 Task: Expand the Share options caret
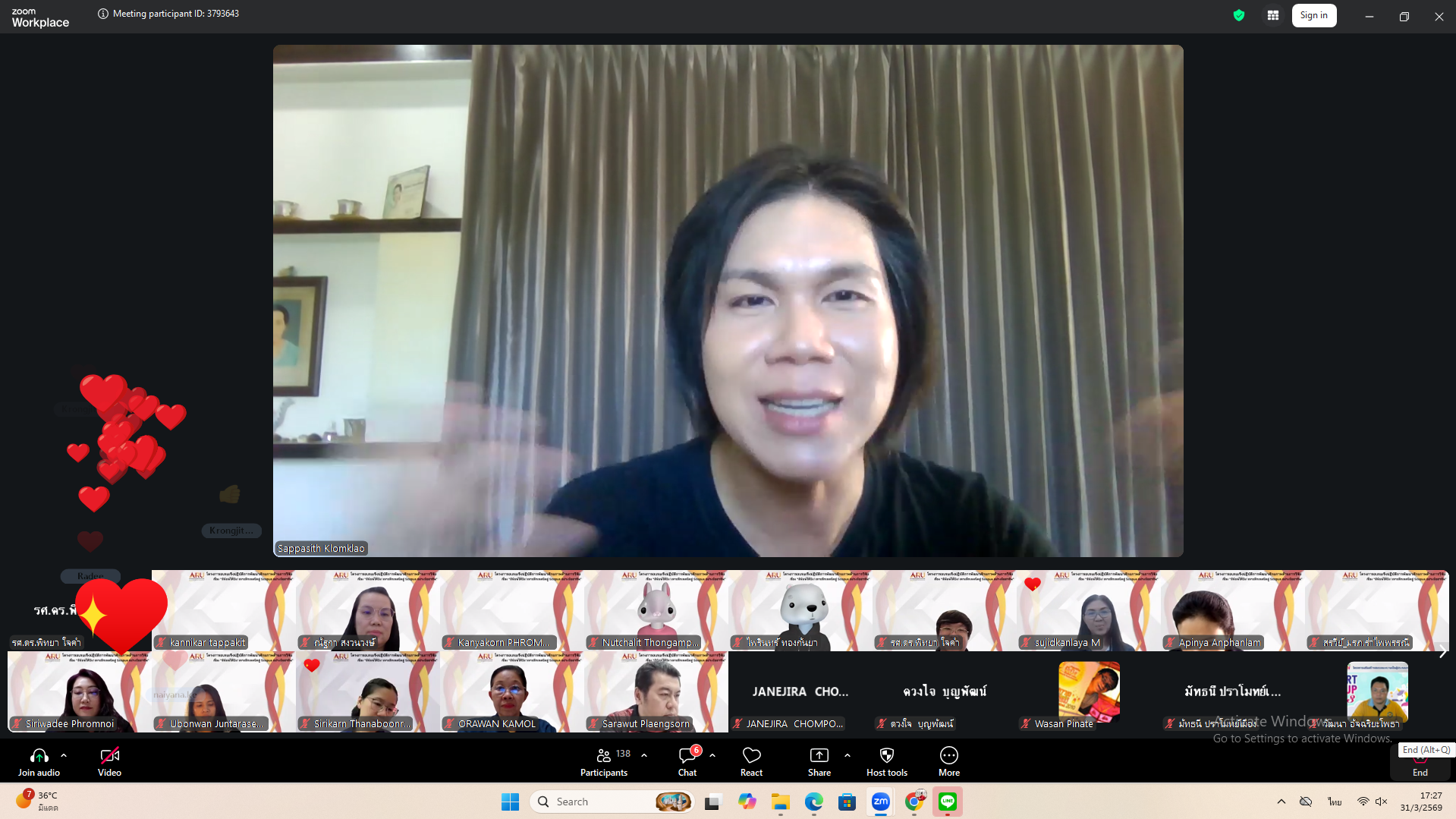847,755
